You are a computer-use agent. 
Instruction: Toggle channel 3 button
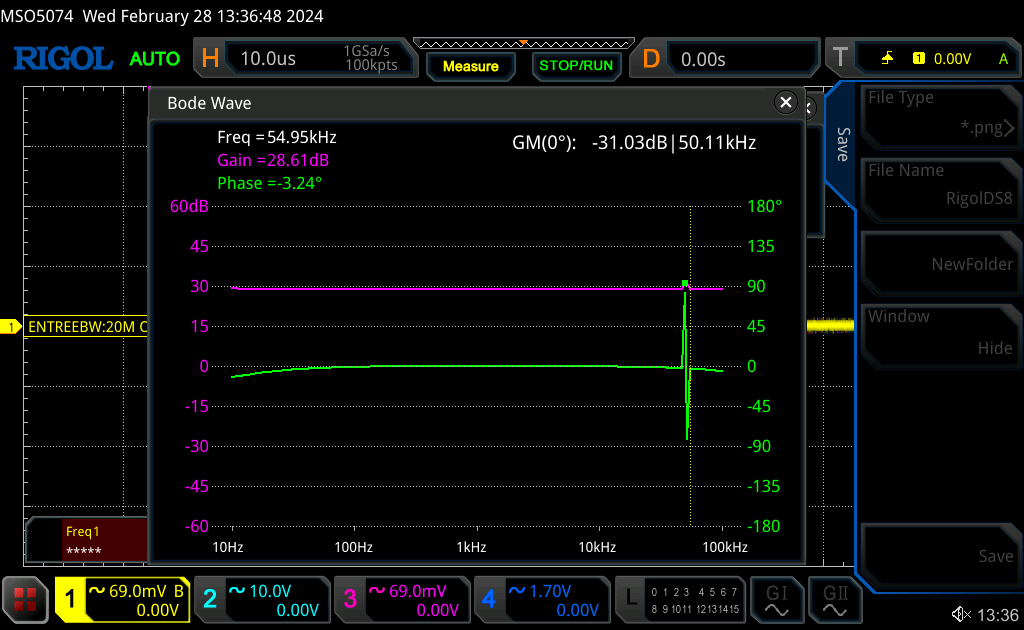point(350,599)
